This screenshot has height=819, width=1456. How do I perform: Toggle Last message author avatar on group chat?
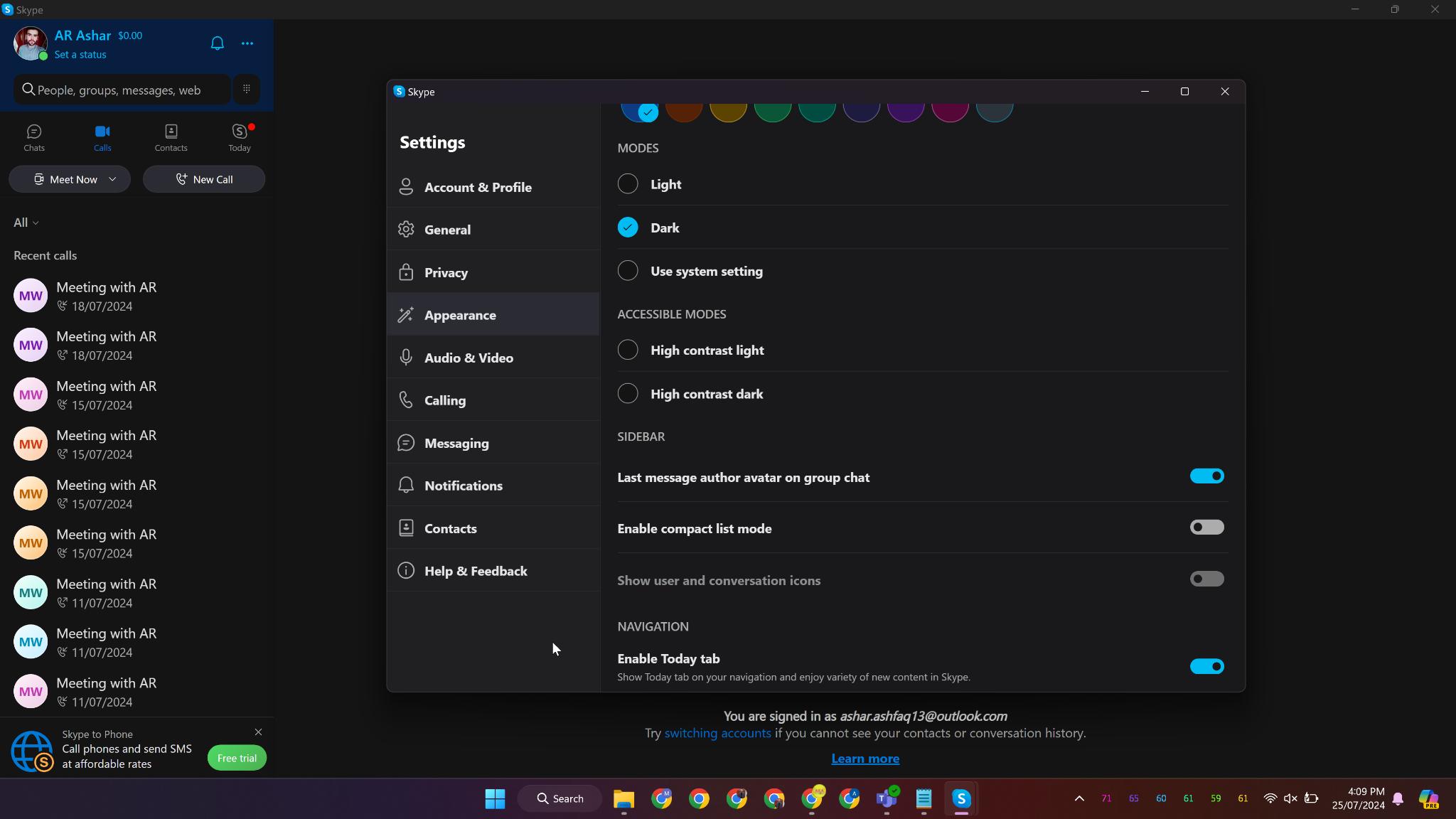pos(1207,476)
